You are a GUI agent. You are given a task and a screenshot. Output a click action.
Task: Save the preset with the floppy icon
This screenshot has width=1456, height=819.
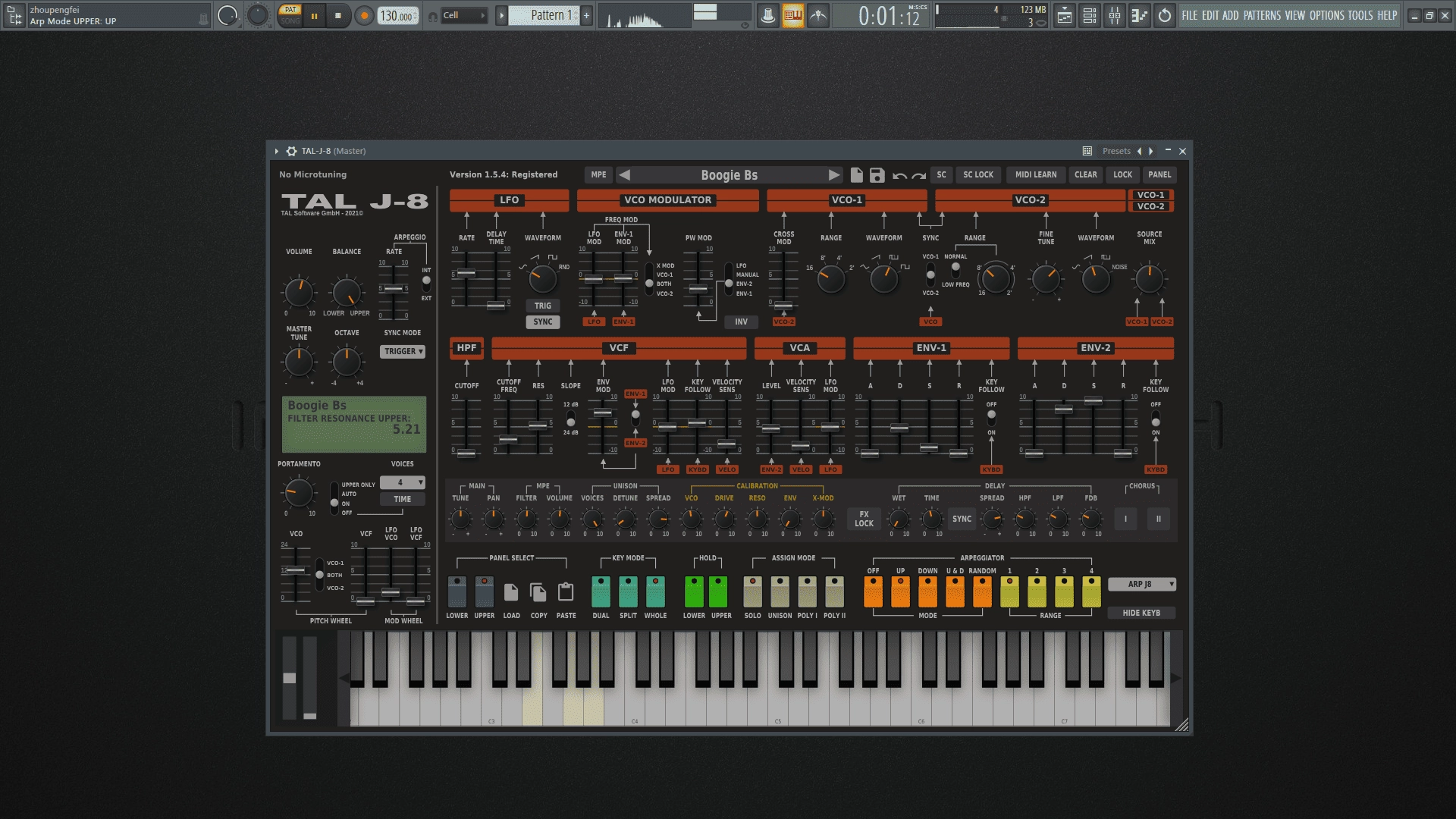point(877,175)
